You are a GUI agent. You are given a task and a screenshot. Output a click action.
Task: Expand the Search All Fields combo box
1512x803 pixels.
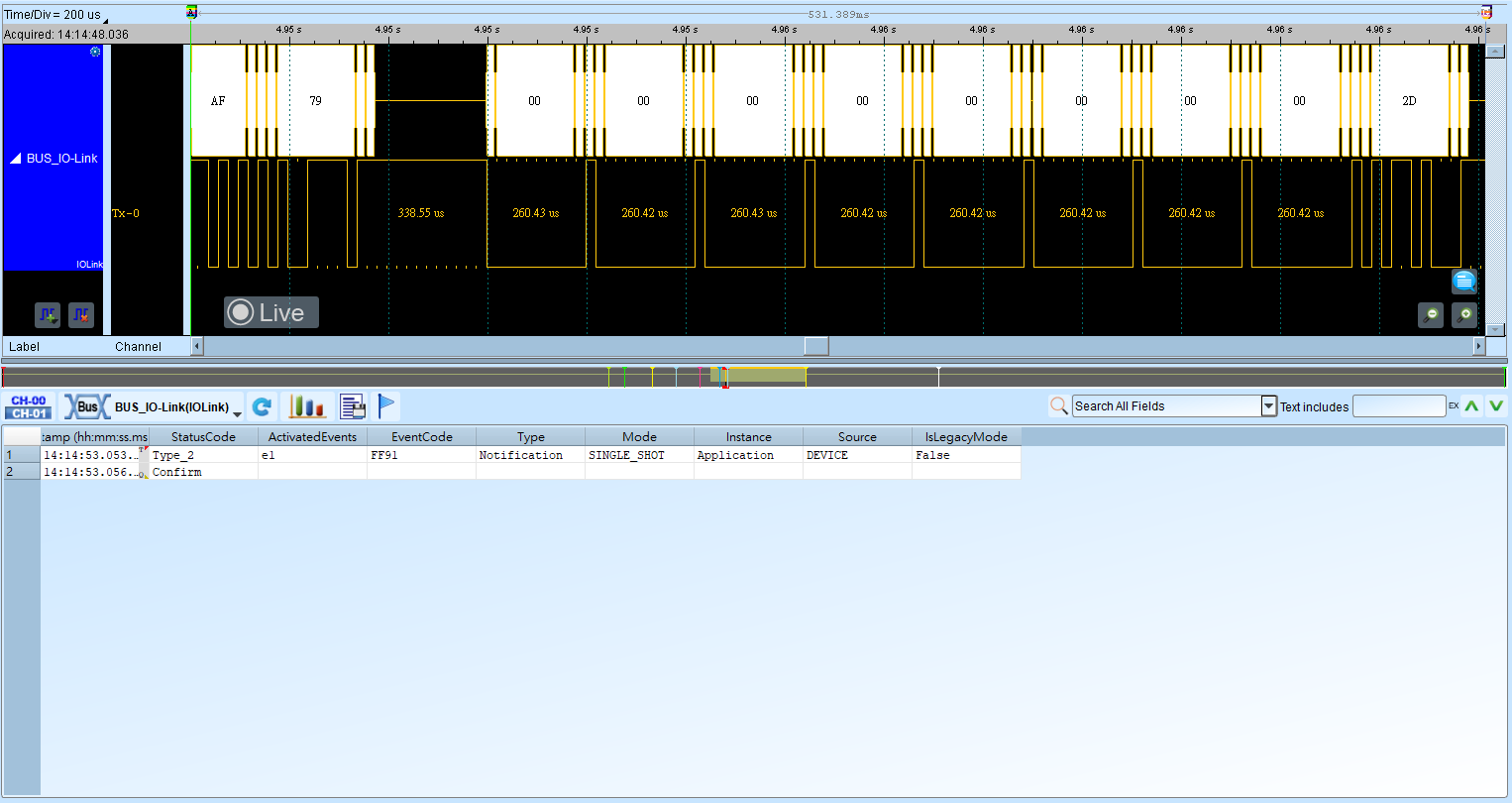1268,405
